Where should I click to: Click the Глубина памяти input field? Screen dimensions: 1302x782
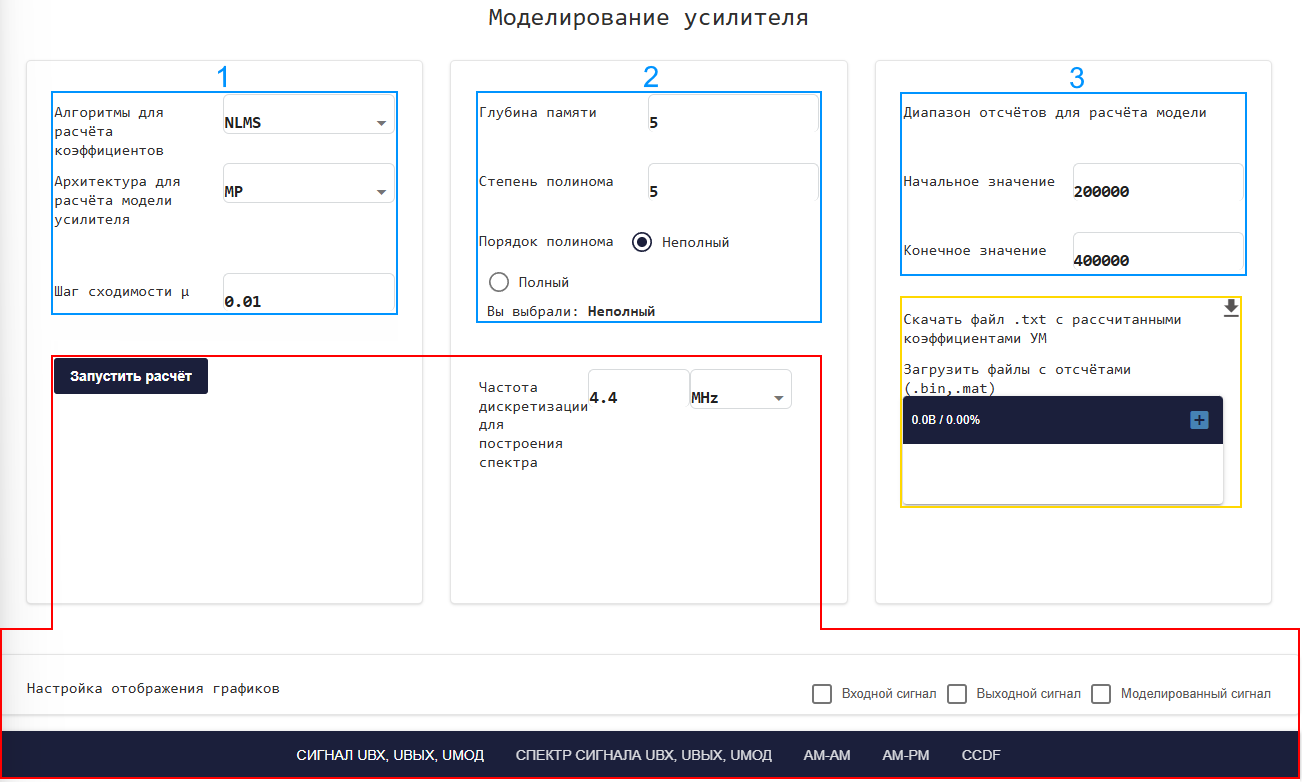click(x=733, y=114)
